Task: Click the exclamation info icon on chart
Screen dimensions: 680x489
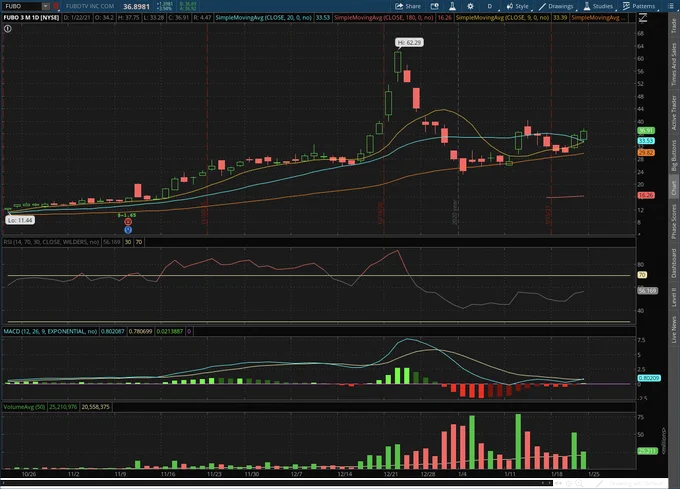Action: (x=8, y=29)
